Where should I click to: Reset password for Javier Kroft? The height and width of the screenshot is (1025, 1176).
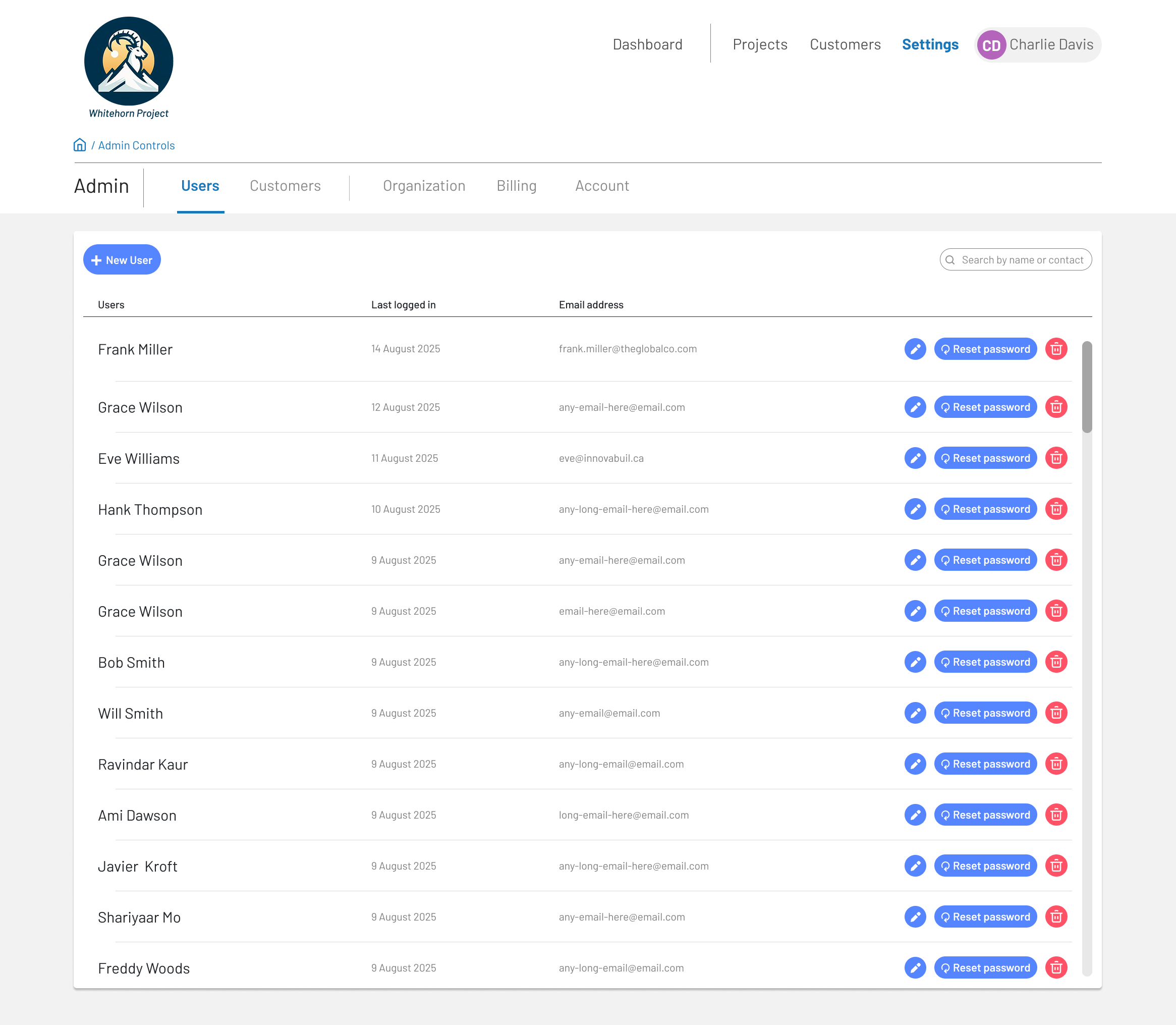tap(985, 866)
